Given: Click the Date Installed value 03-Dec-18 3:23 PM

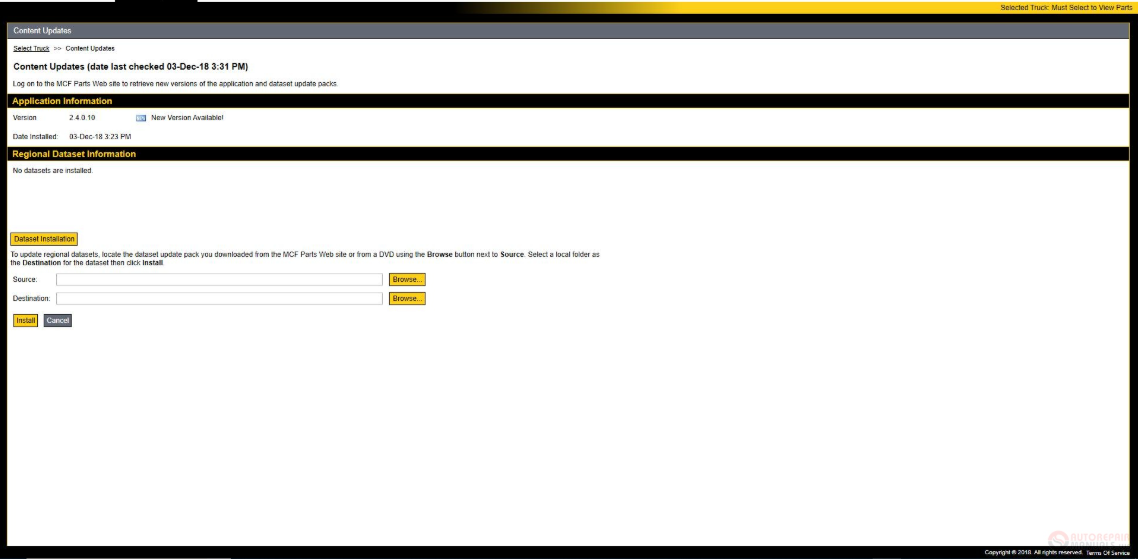Looking at the screenshot, I should click(x=100, y=136).
